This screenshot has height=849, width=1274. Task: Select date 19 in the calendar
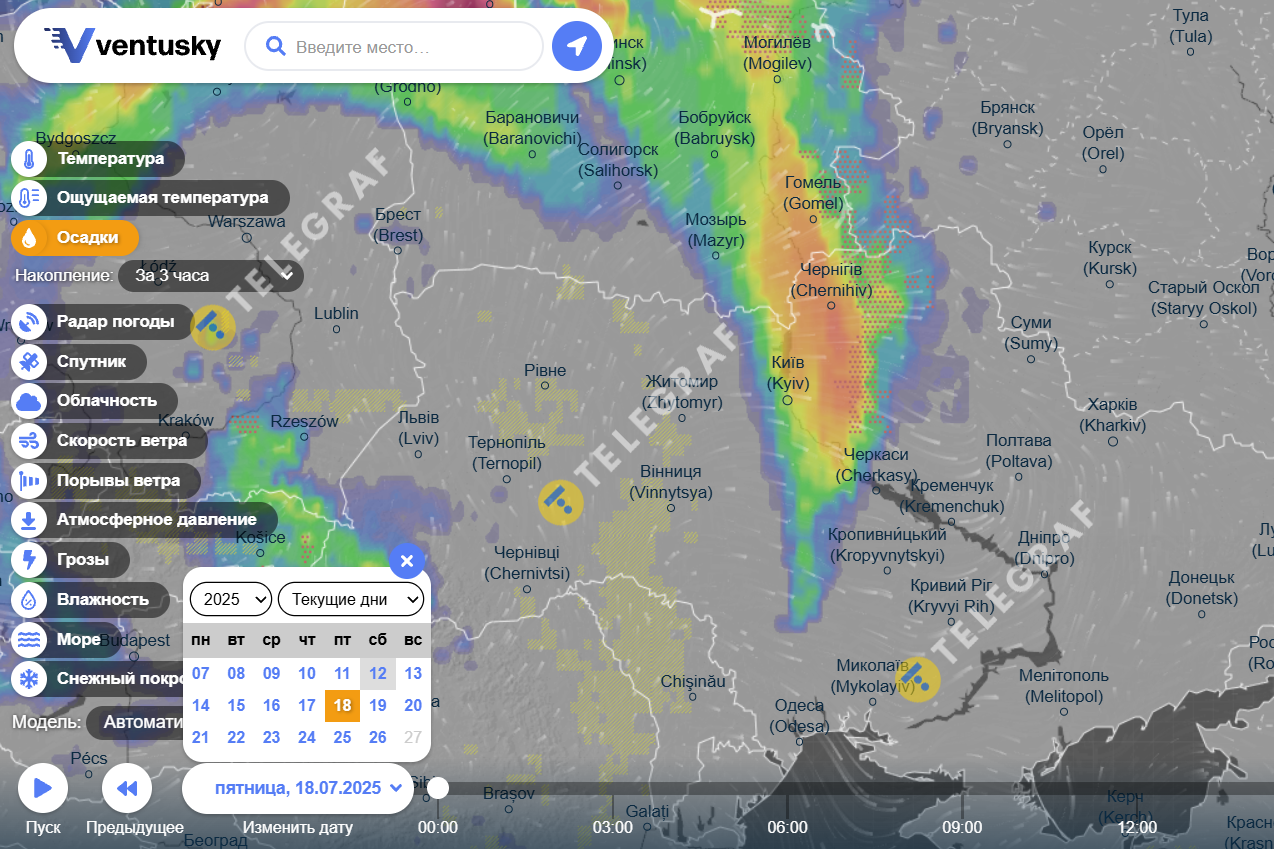click(x=378, y=705)
